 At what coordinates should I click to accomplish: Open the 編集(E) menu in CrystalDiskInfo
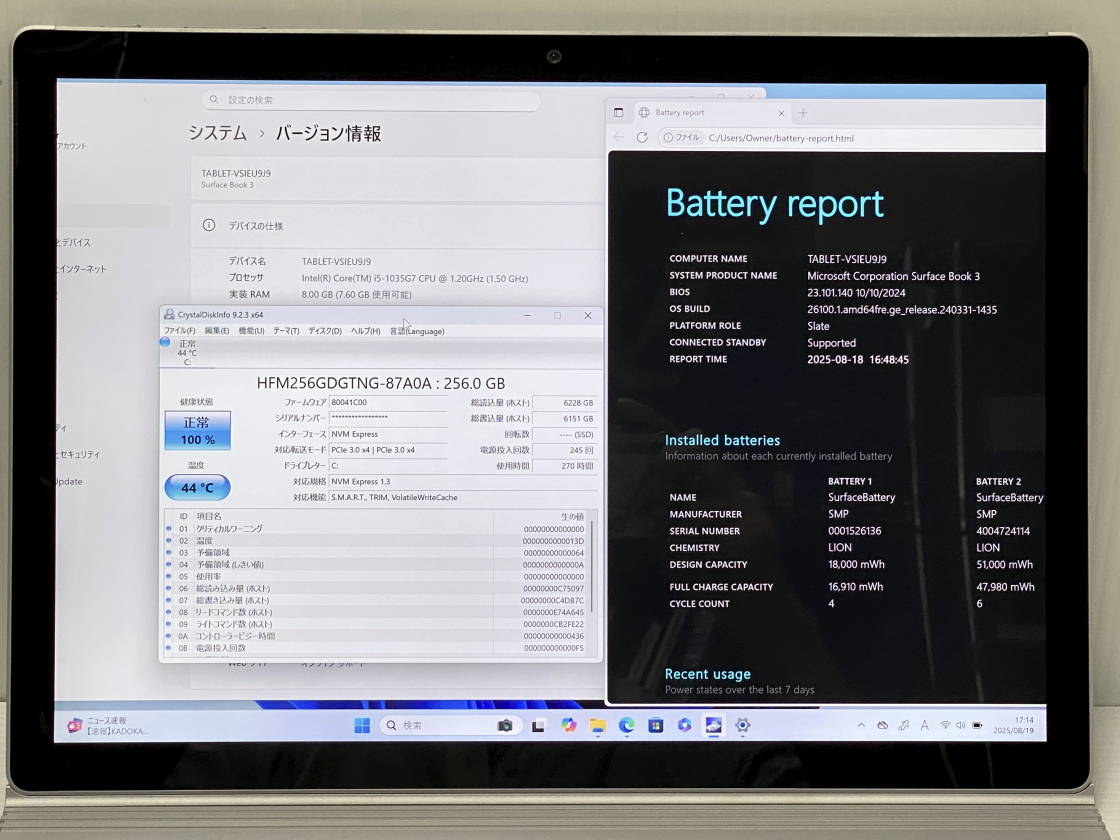pyautogui.click(x=217, y=331)
